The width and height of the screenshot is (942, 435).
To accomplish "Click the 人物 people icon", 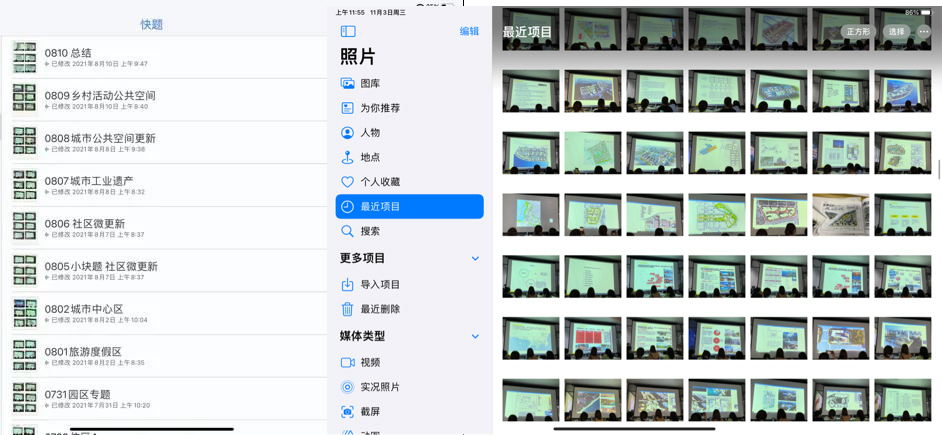I will [x=347, y=133].
